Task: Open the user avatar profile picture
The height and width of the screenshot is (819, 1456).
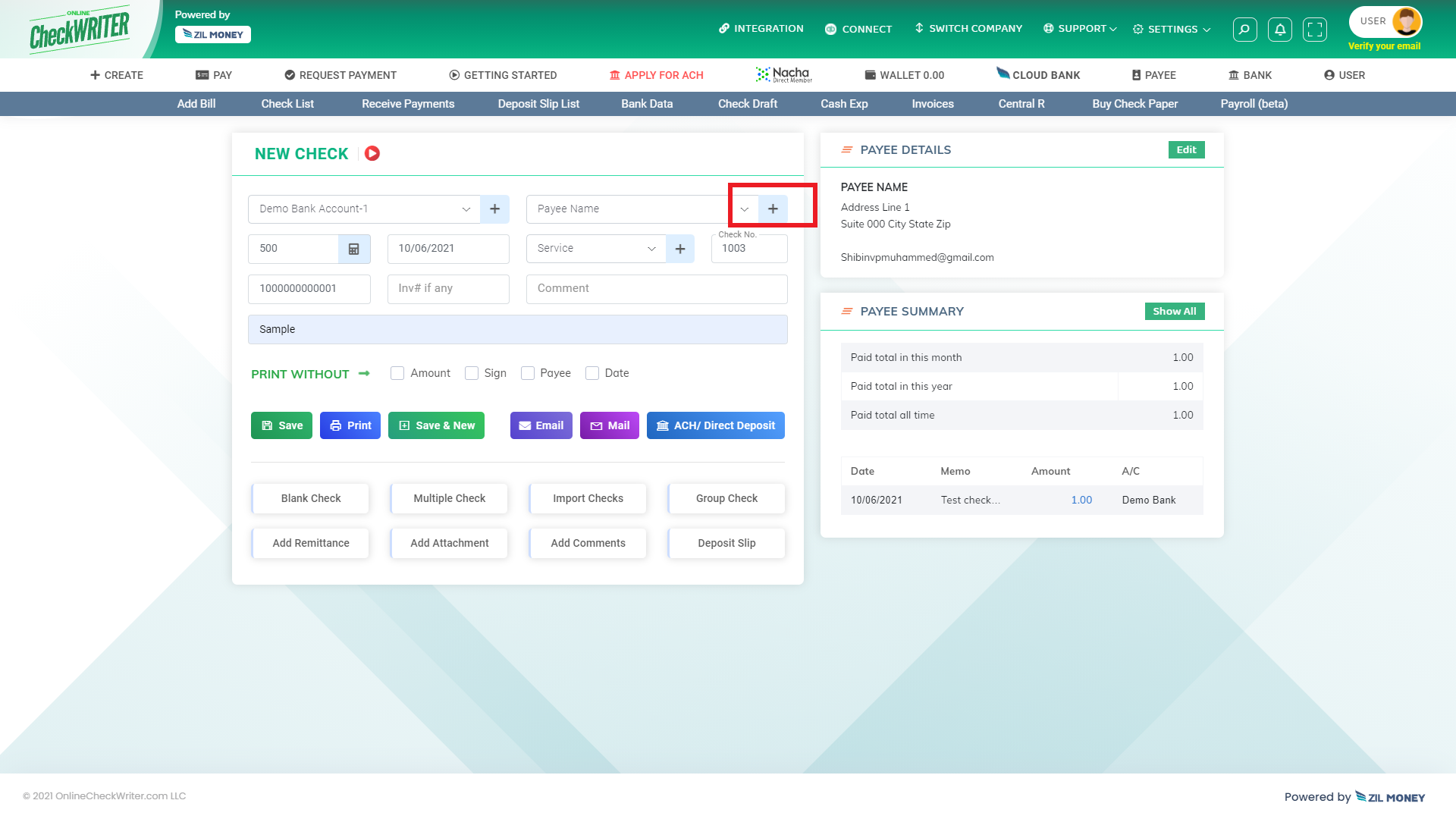Action: 1406,22
